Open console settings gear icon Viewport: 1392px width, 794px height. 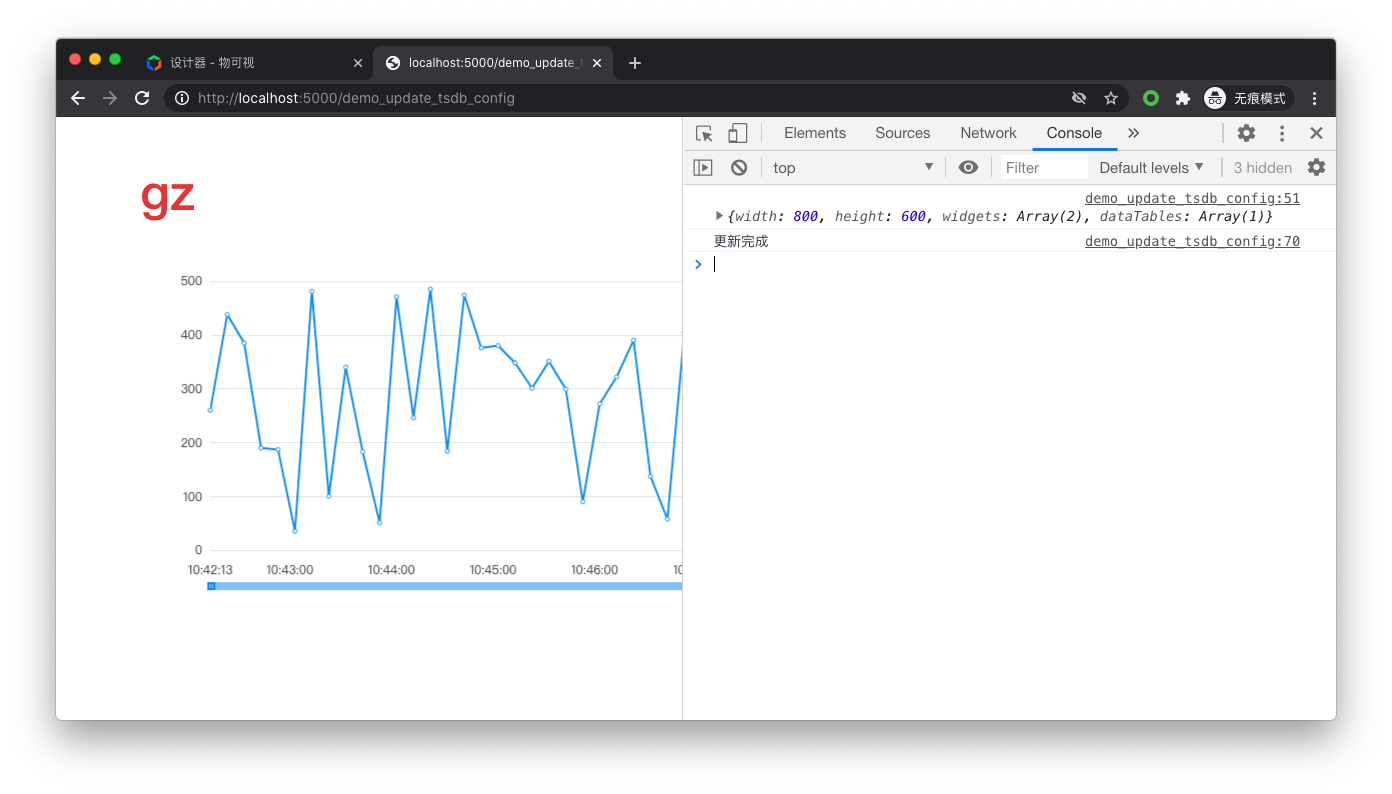point(1316,167)
